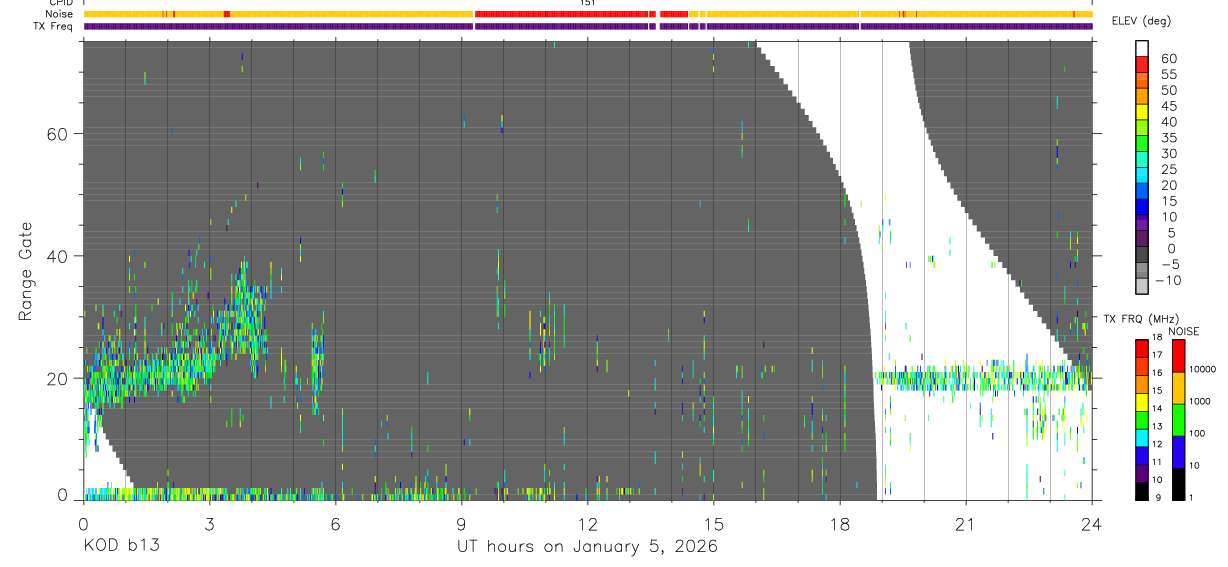Pick the purple 5–10 swatch in ELEV legend
This screenshot has height=567, width=1228.
pyautogui.click(x=1143, y=225)
